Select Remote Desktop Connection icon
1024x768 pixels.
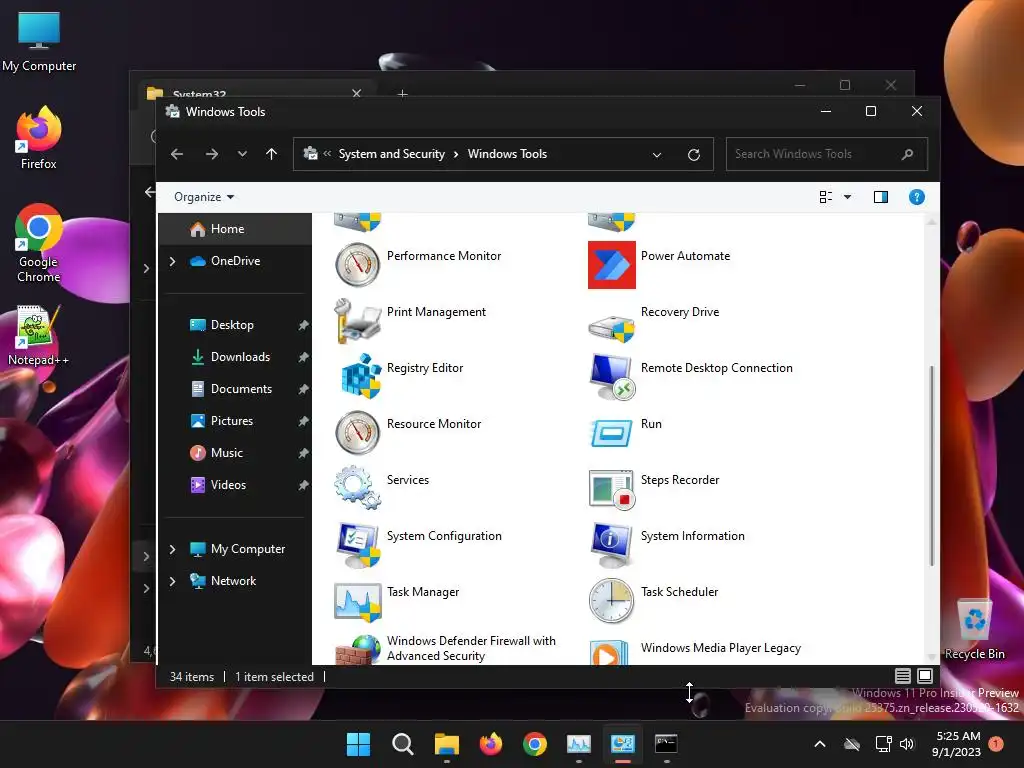(612, 377)
